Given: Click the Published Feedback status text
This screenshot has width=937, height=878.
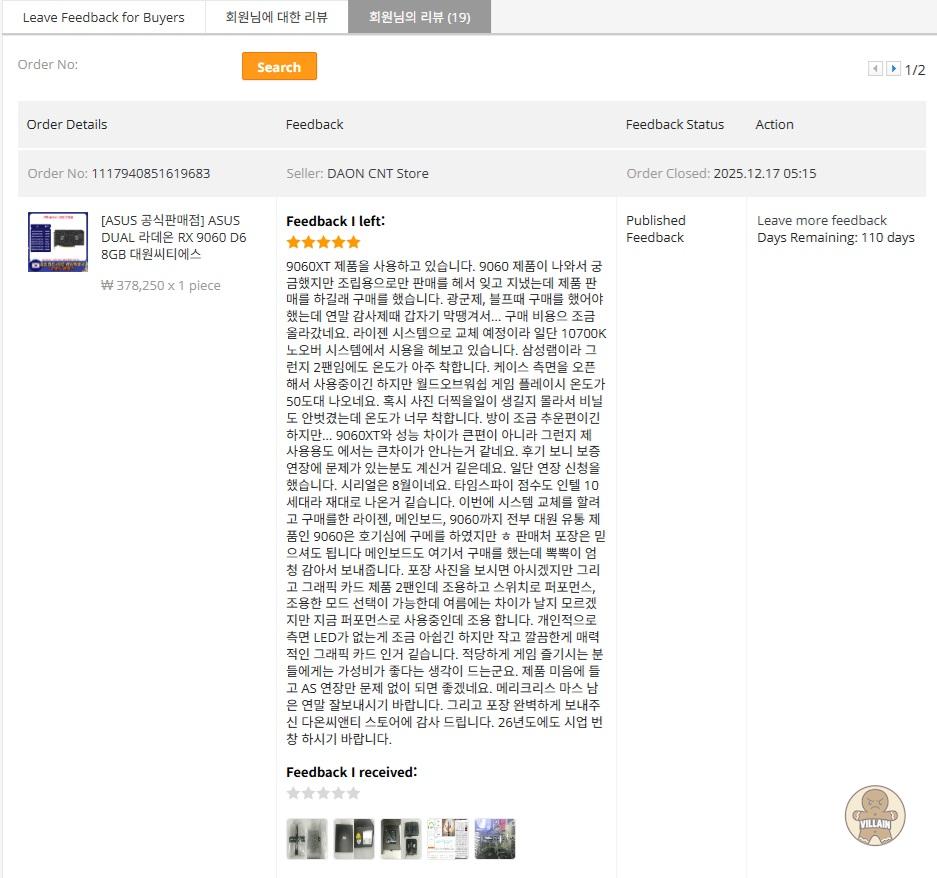Looking at the screenshot, I should click(655, 229).
